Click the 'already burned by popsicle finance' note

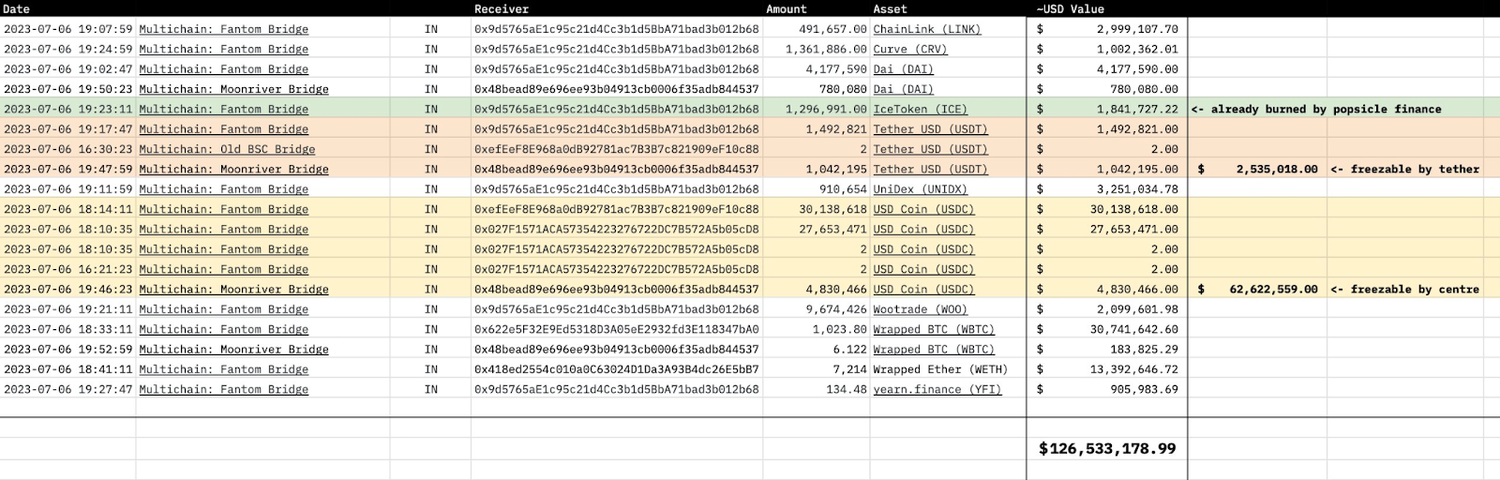coord(1316,109)
